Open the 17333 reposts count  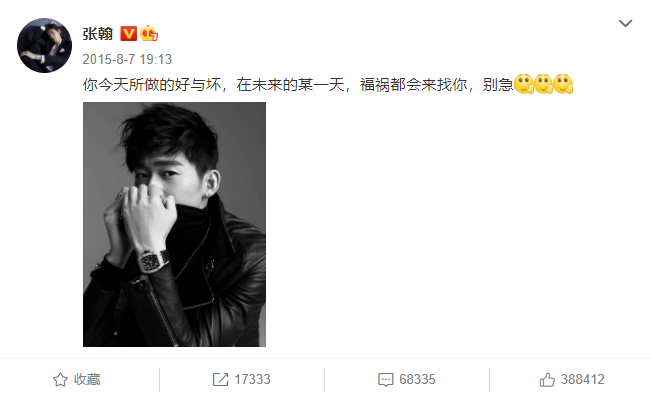click(x=252, y=379)
